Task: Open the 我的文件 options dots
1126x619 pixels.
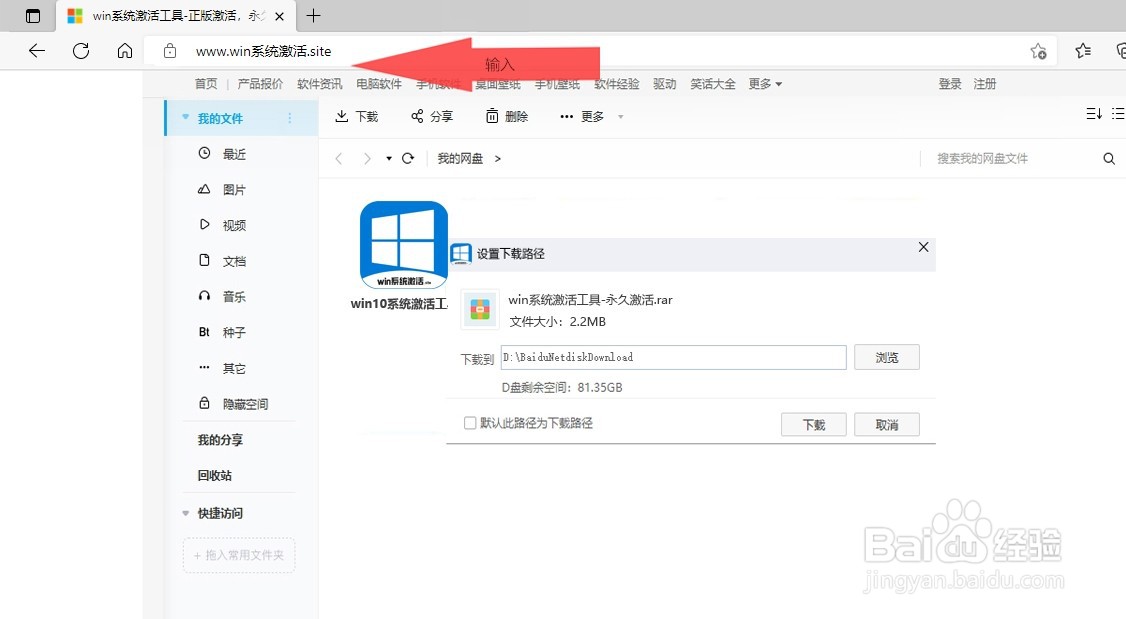Action: 289,118
